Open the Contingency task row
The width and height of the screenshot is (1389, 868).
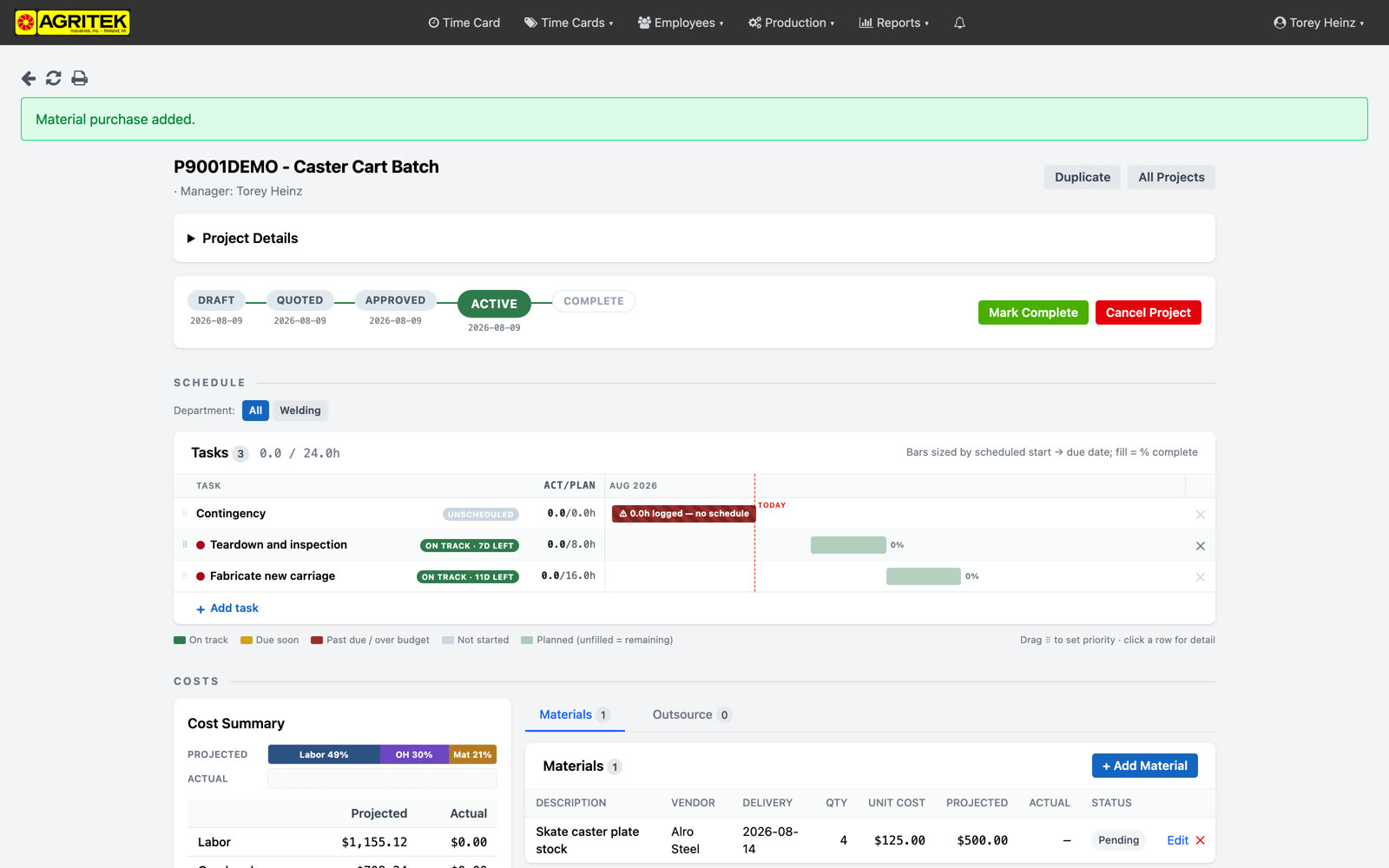(694, 514)
